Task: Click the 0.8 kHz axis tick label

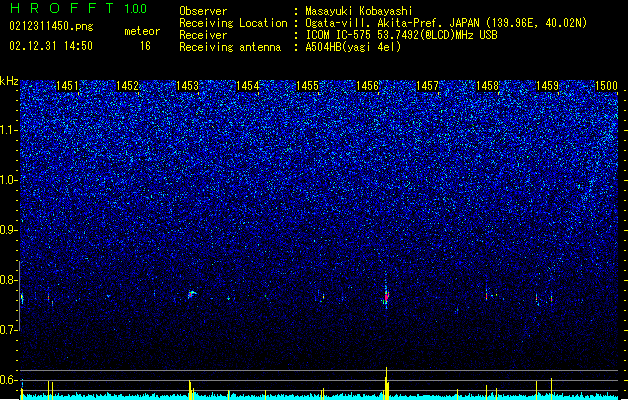Action: click(8, 280)
